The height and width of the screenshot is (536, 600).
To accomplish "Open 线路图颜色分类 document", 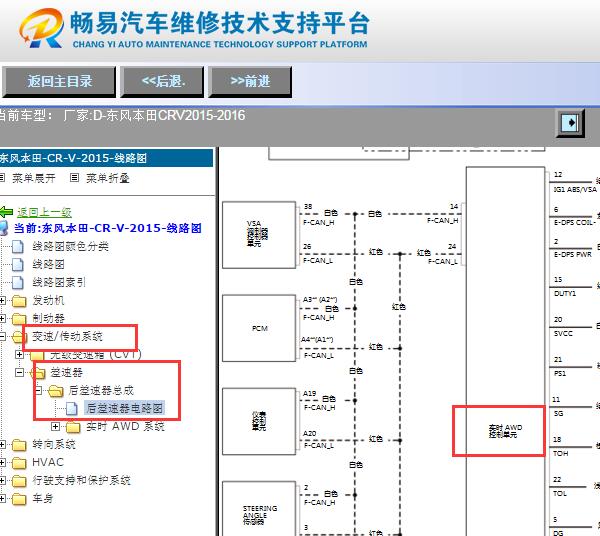I will [70, 246].
